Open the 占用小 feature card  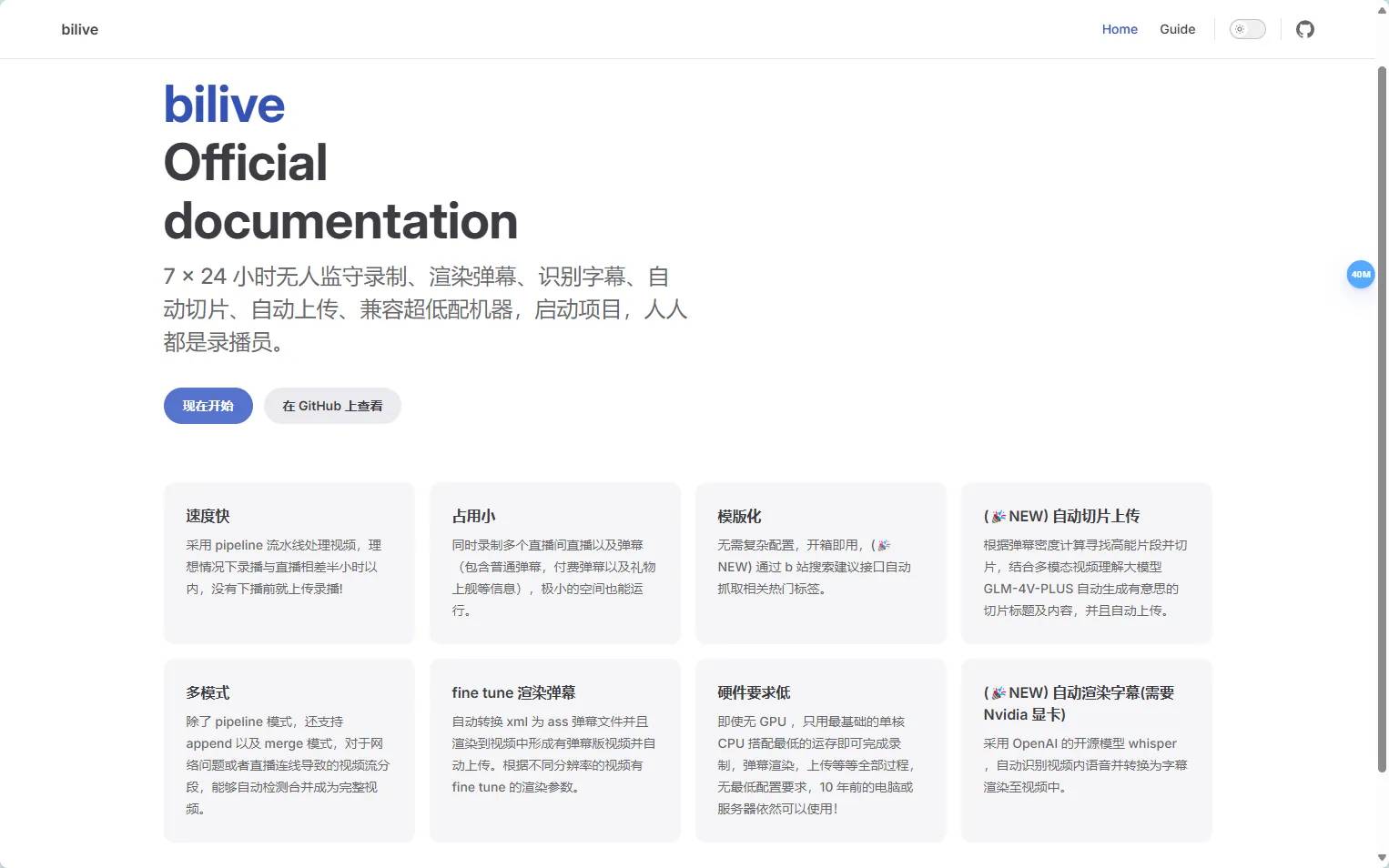coord(554,562)
